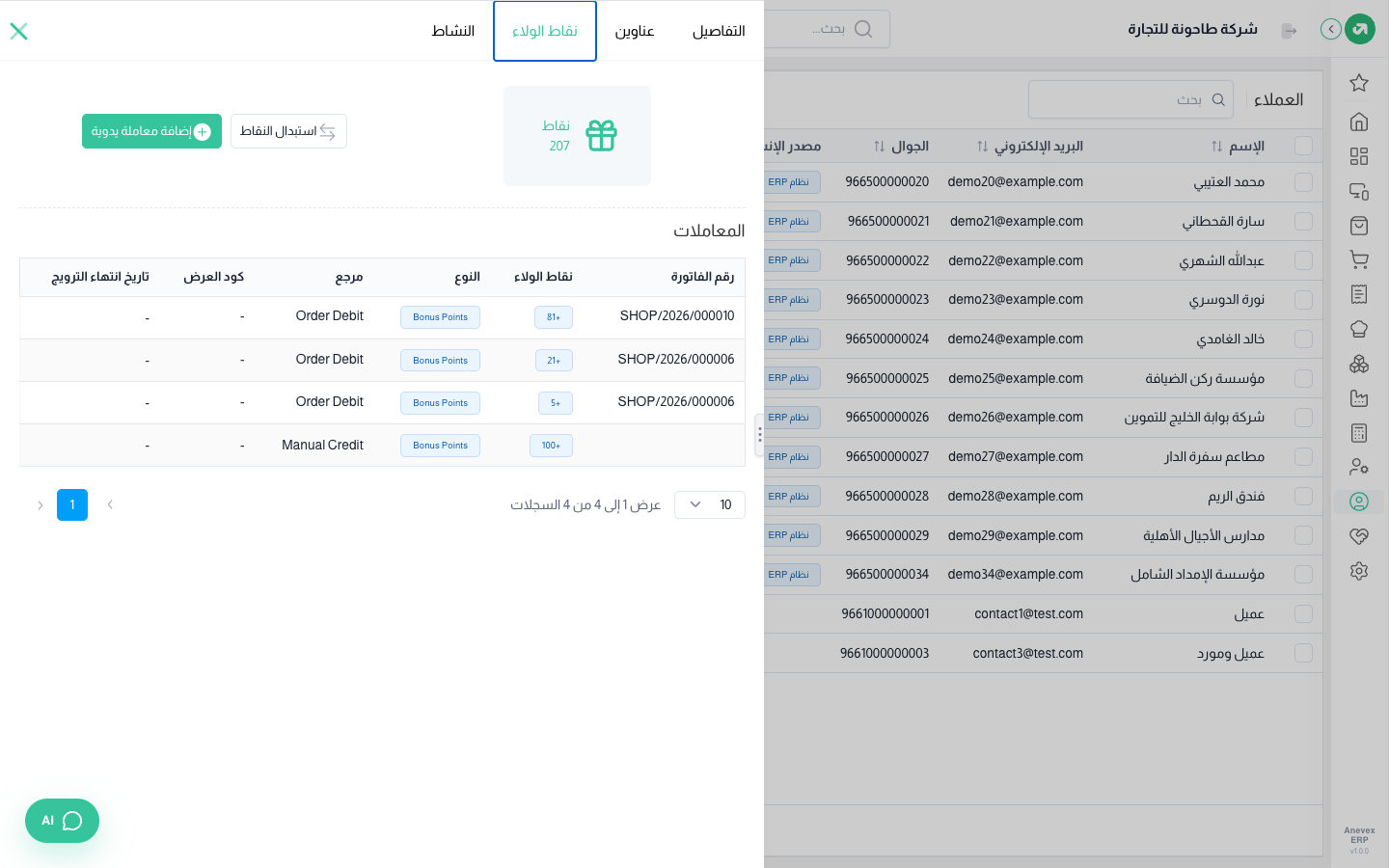Select the checkbox for نورة الدوسري
The image size is (1389, 868).
tap(1304, 300)
